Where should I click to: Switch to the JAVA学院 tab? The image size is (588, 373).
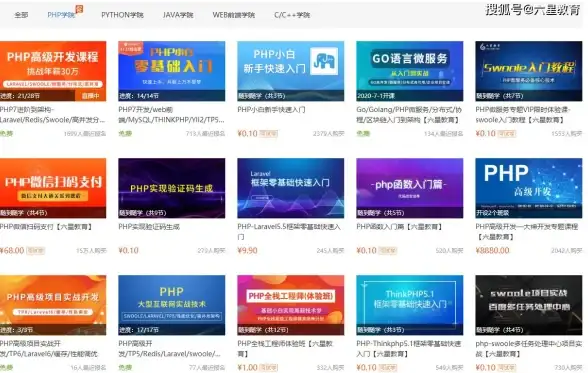178,15
